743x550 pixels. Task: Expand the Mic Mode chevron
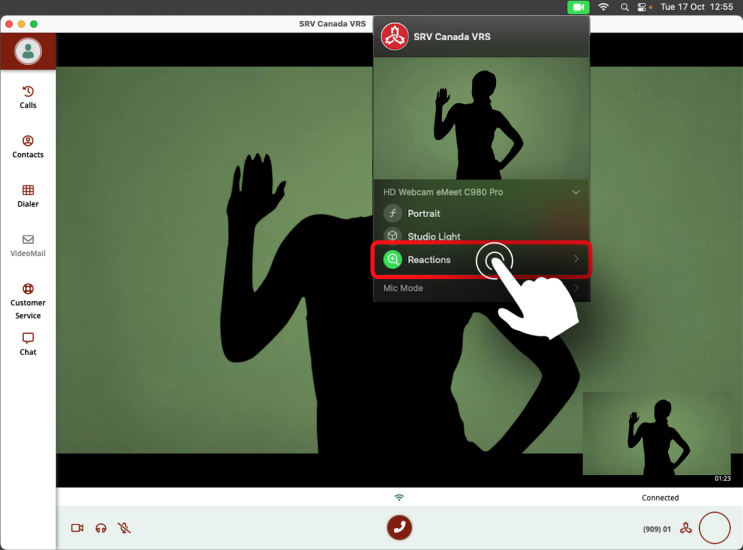pos(576,288)
